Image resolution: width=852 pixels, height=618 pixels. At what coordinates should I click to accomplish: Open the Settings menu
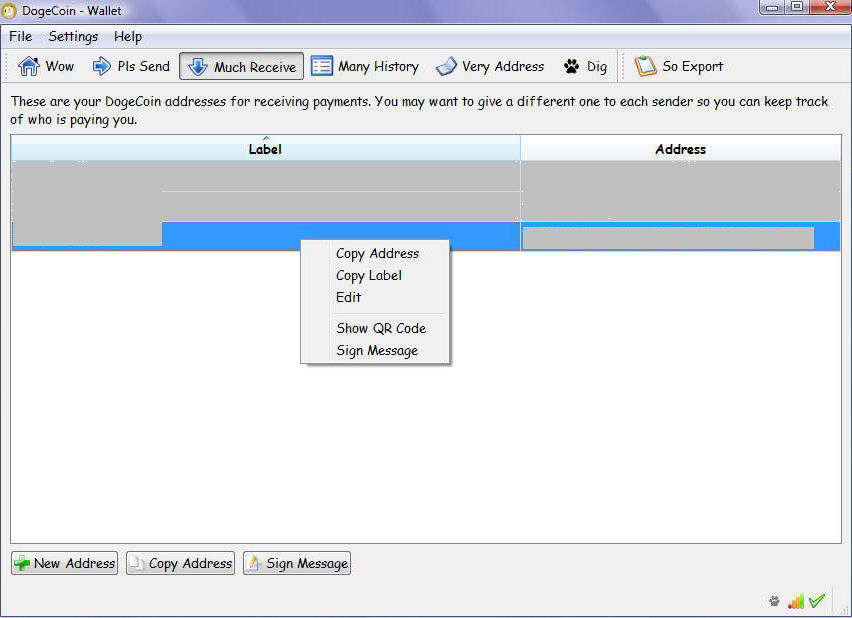(x=73, y=37)
